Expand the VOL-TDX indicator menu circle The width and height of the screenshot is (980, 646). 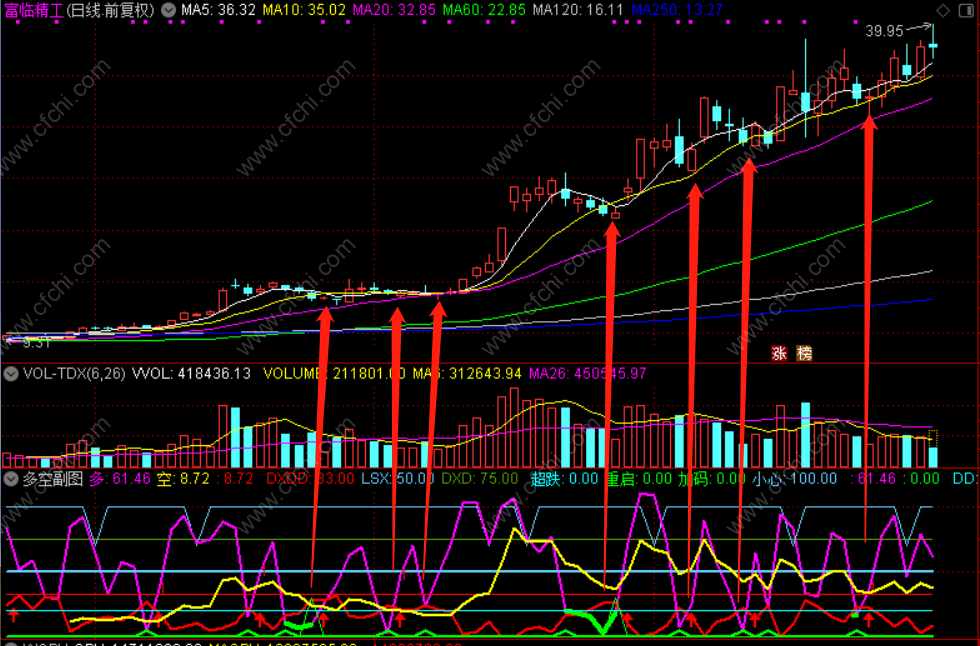click(11, 374)
